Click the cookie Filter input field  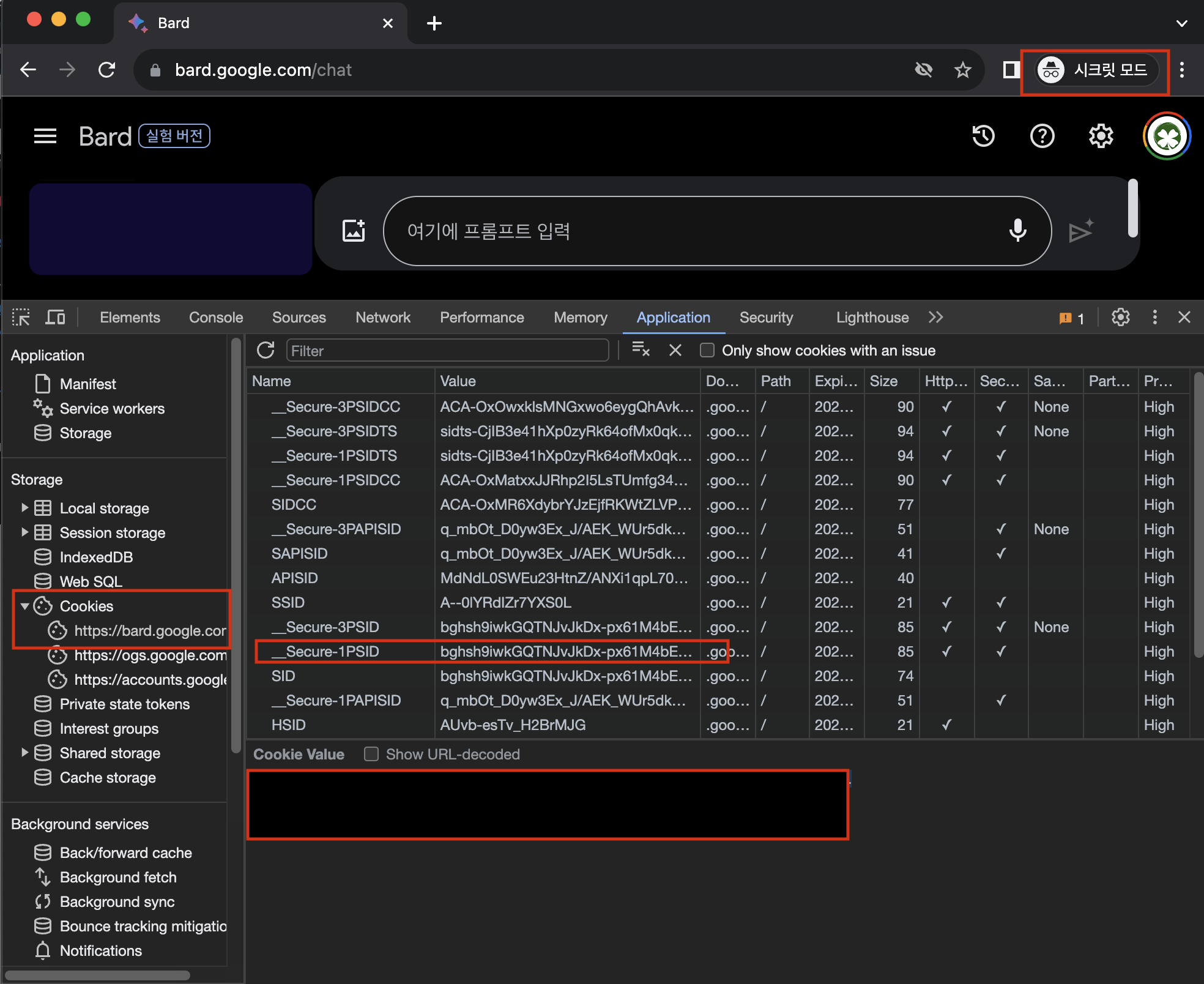[x=447, y=351]
